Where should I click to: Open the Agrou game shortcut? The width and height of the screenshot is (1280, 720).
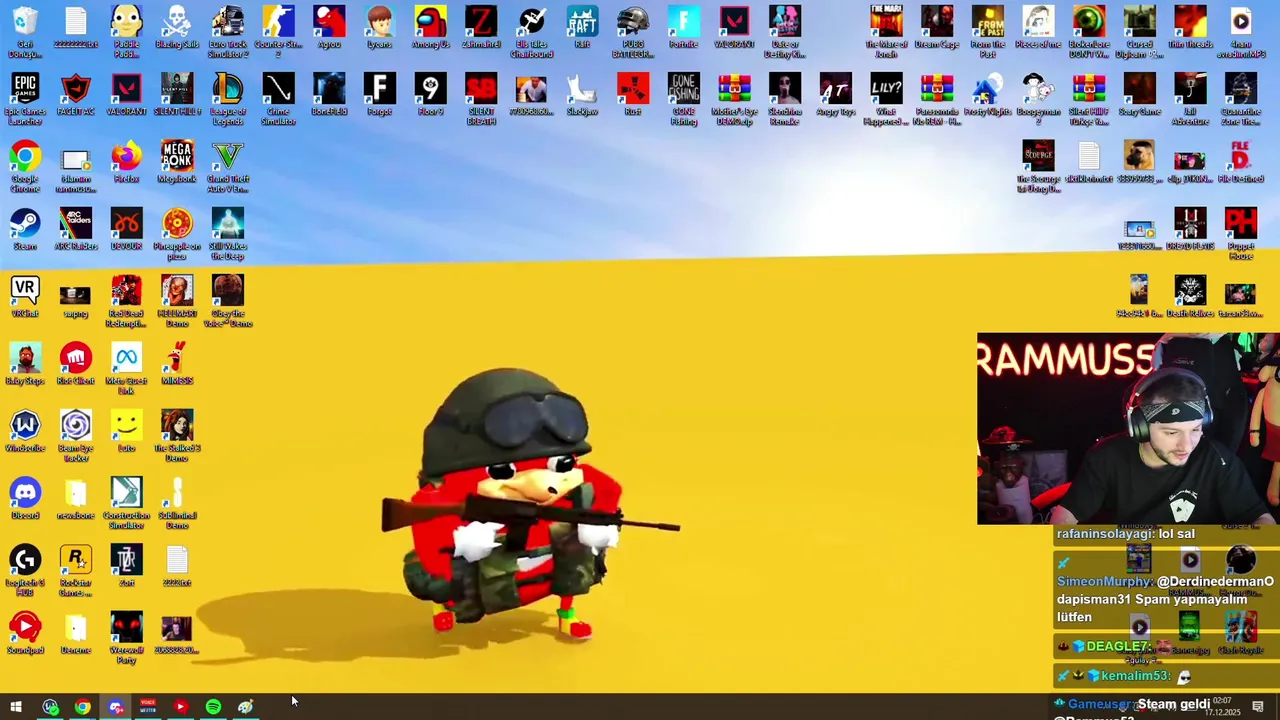click(329, 27)
